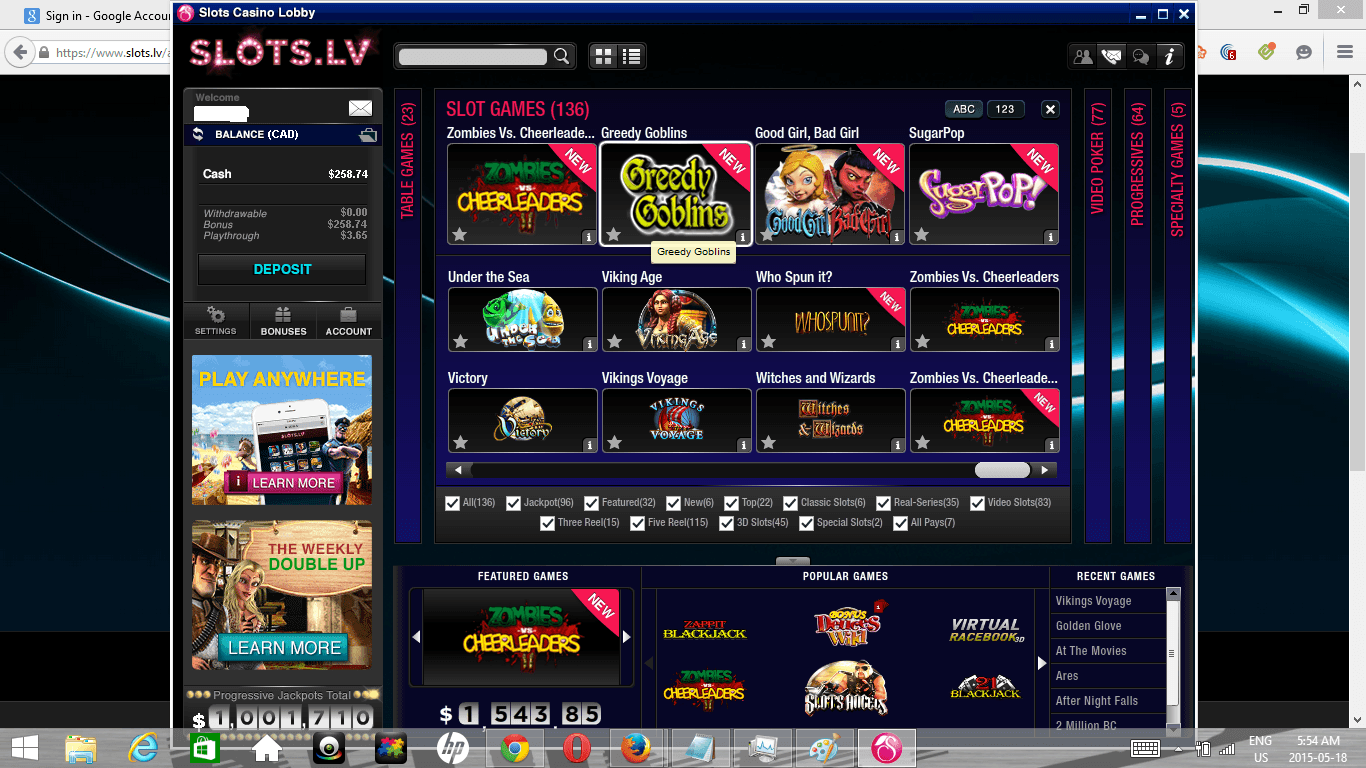The width and height of the screenshot is (1366, 768).
Task: Click scroll-right arrow on slot games scrollbar
Action: [1045, 470]
